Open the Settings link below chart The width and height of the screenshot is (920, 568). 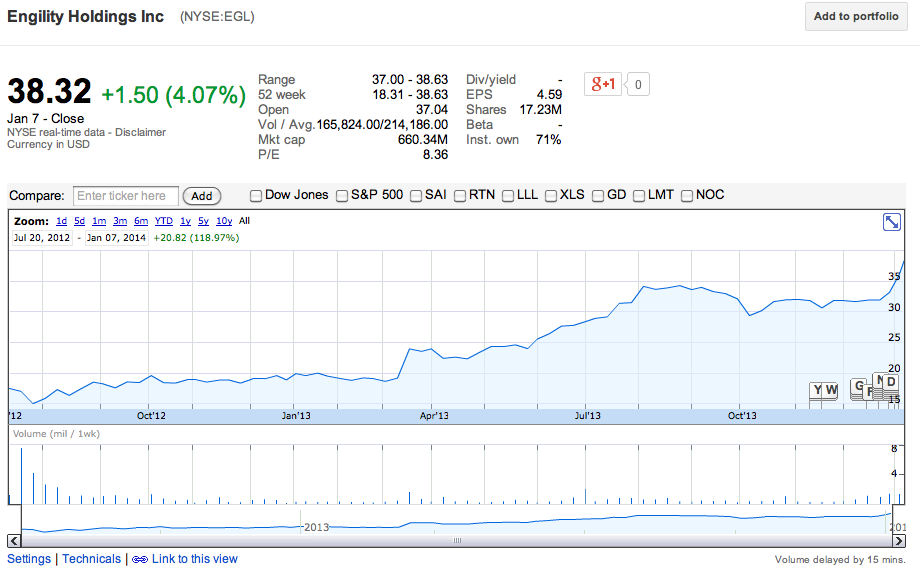pos(29,559)
